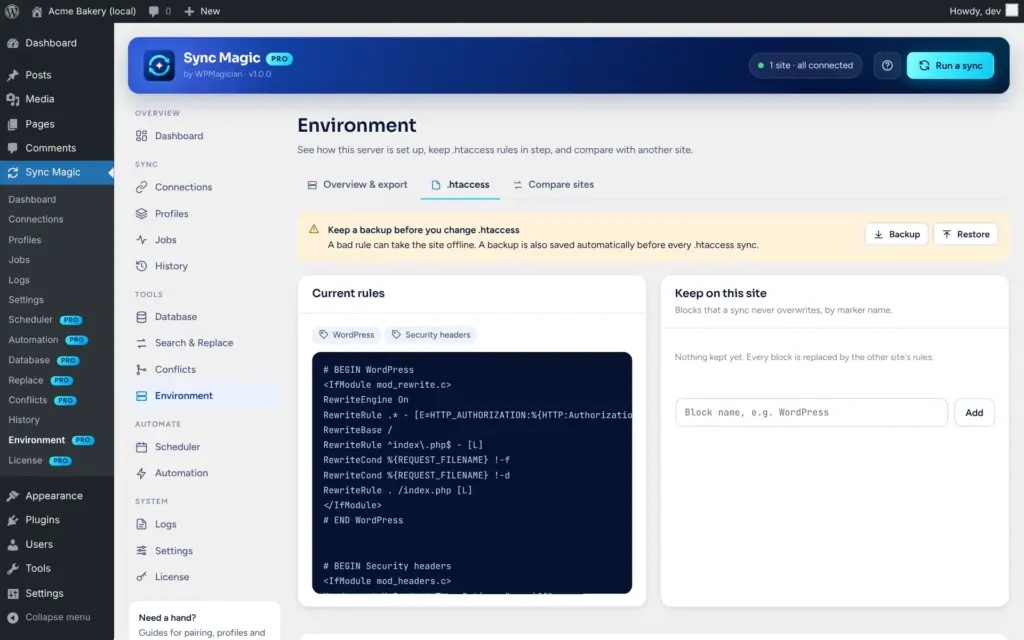Screen dimensions: 1024x640
Task: Open Automation in Automate section
Action: 204,473
